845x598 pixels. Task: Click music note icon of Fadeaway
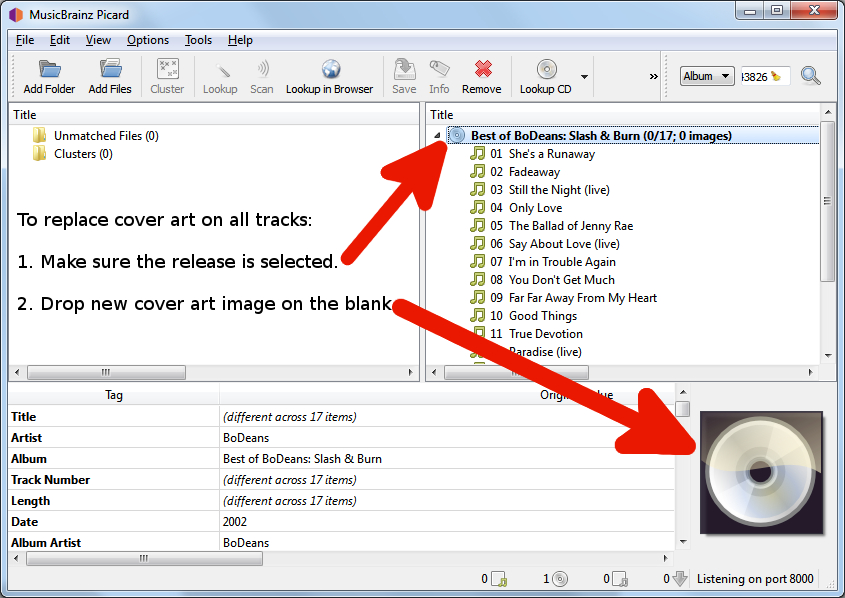477,171
